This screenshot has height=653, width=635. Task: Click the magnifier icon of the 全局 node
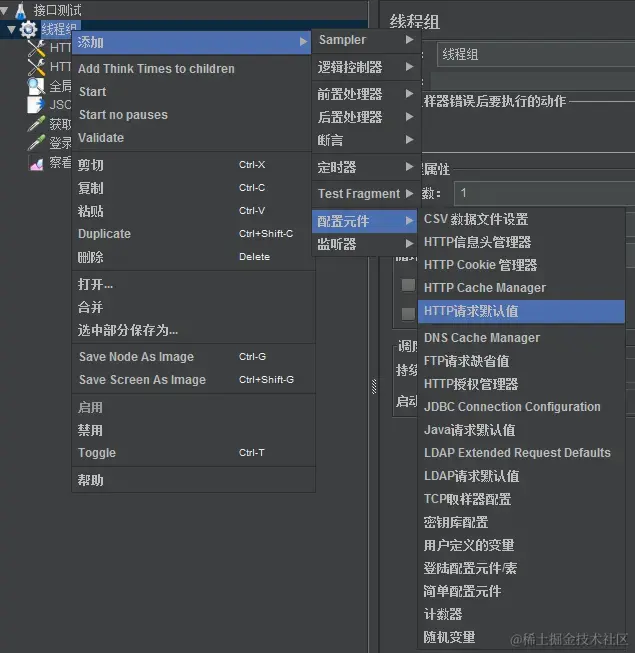click(x=36, y=86)
